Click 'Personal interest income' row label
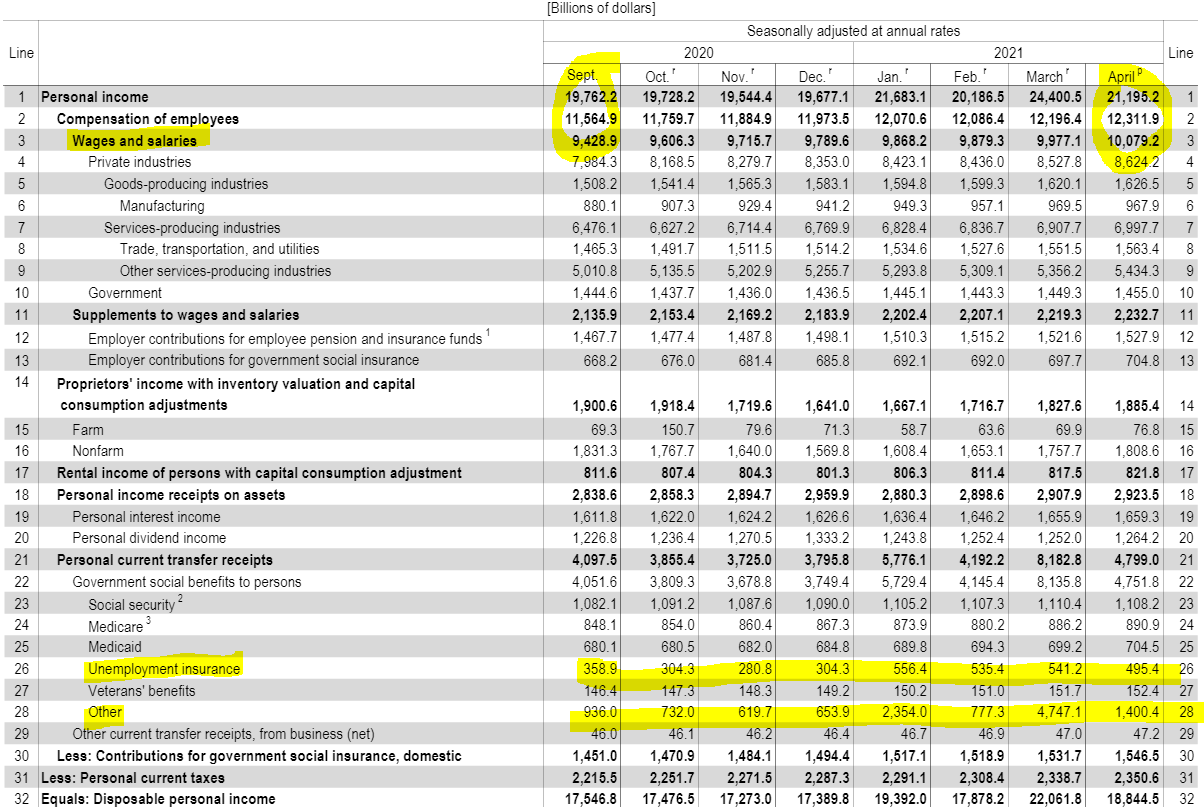Viewport: 1204px width, 807px height. point(146,517)
